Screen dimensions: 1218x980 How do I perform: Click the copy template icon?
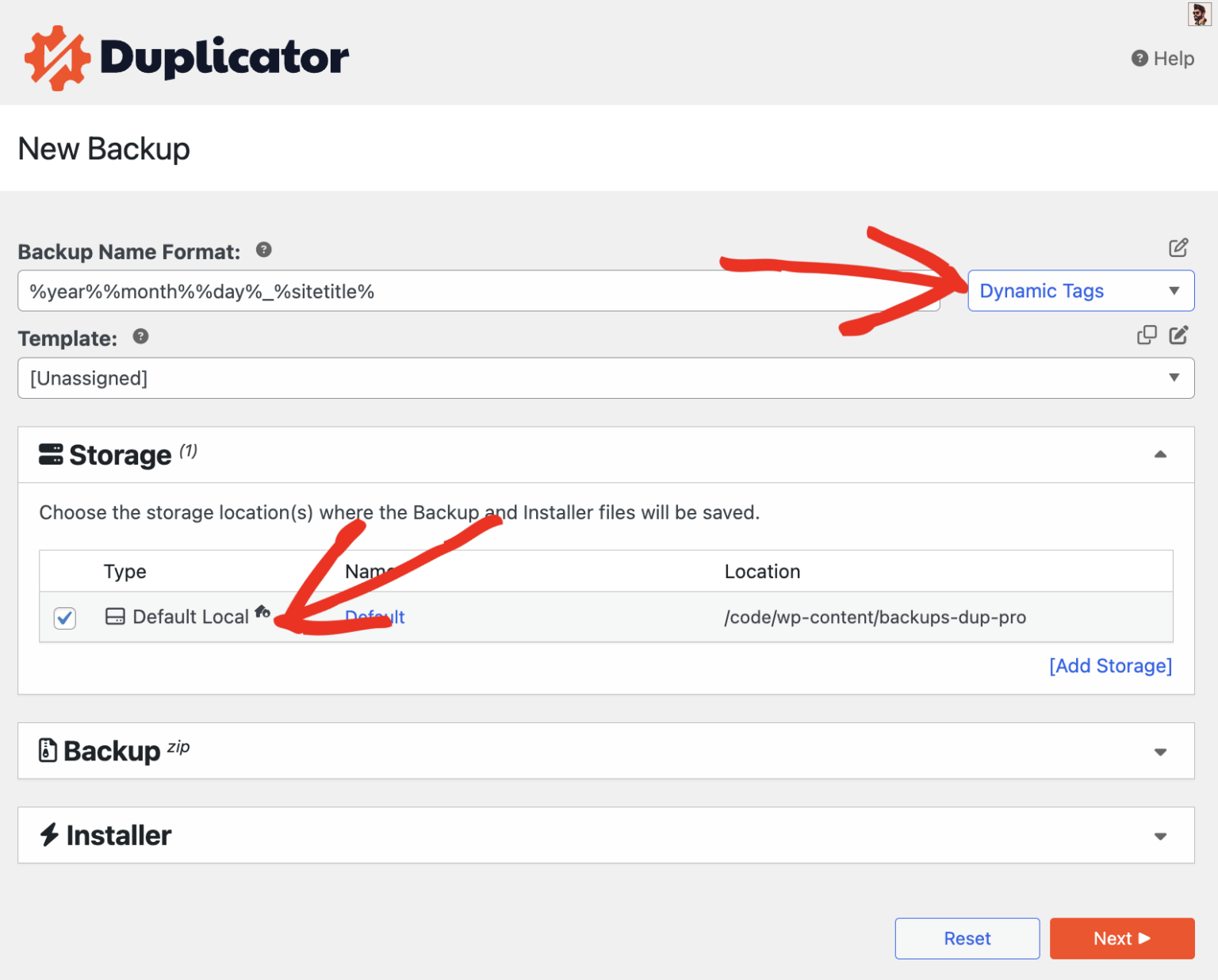(1147, 335)
